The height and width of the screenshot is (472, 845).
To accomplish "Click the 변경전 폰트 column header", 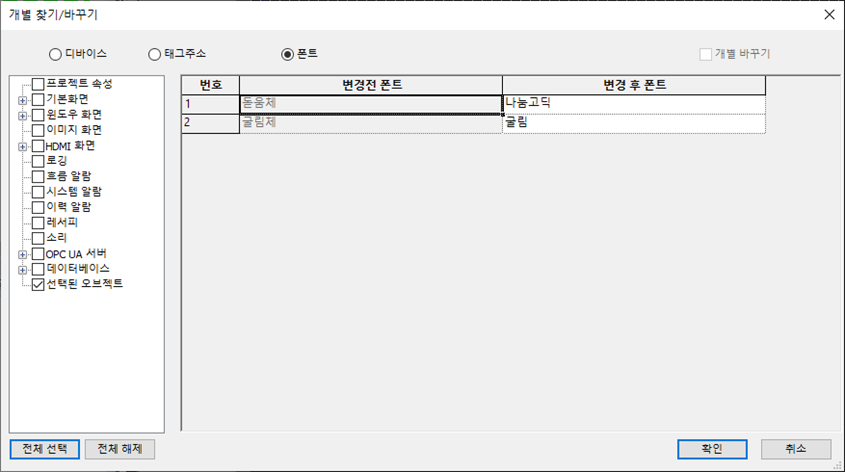I will click(x=371, y=85).
